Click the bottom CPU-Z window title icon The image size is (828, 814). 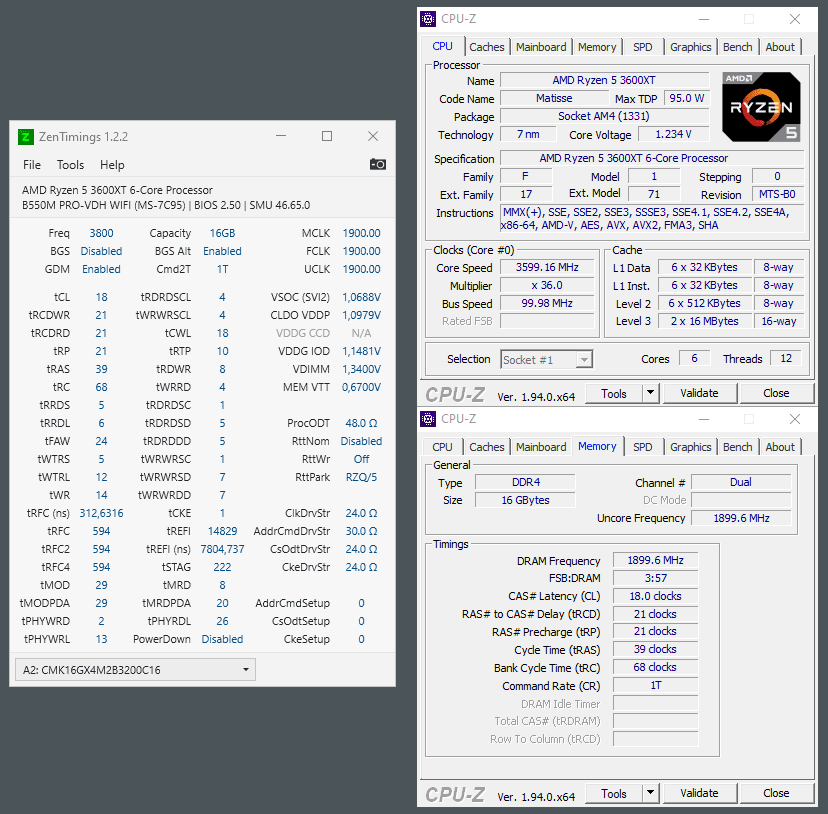pyautogui.click(x=428, y=419)
